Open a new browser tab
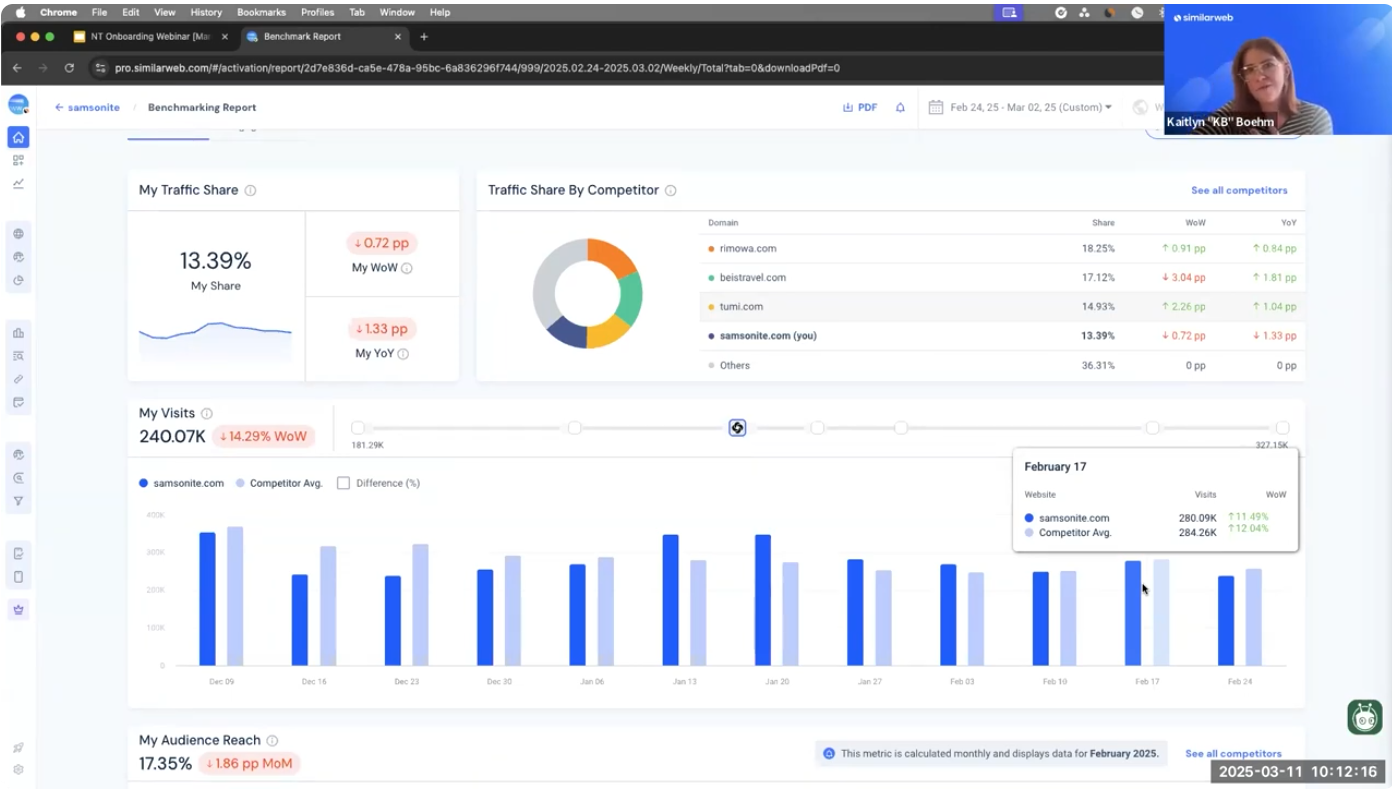This screenshot has width=1392, height=789. pyautogui.click(x=424, y=37)
